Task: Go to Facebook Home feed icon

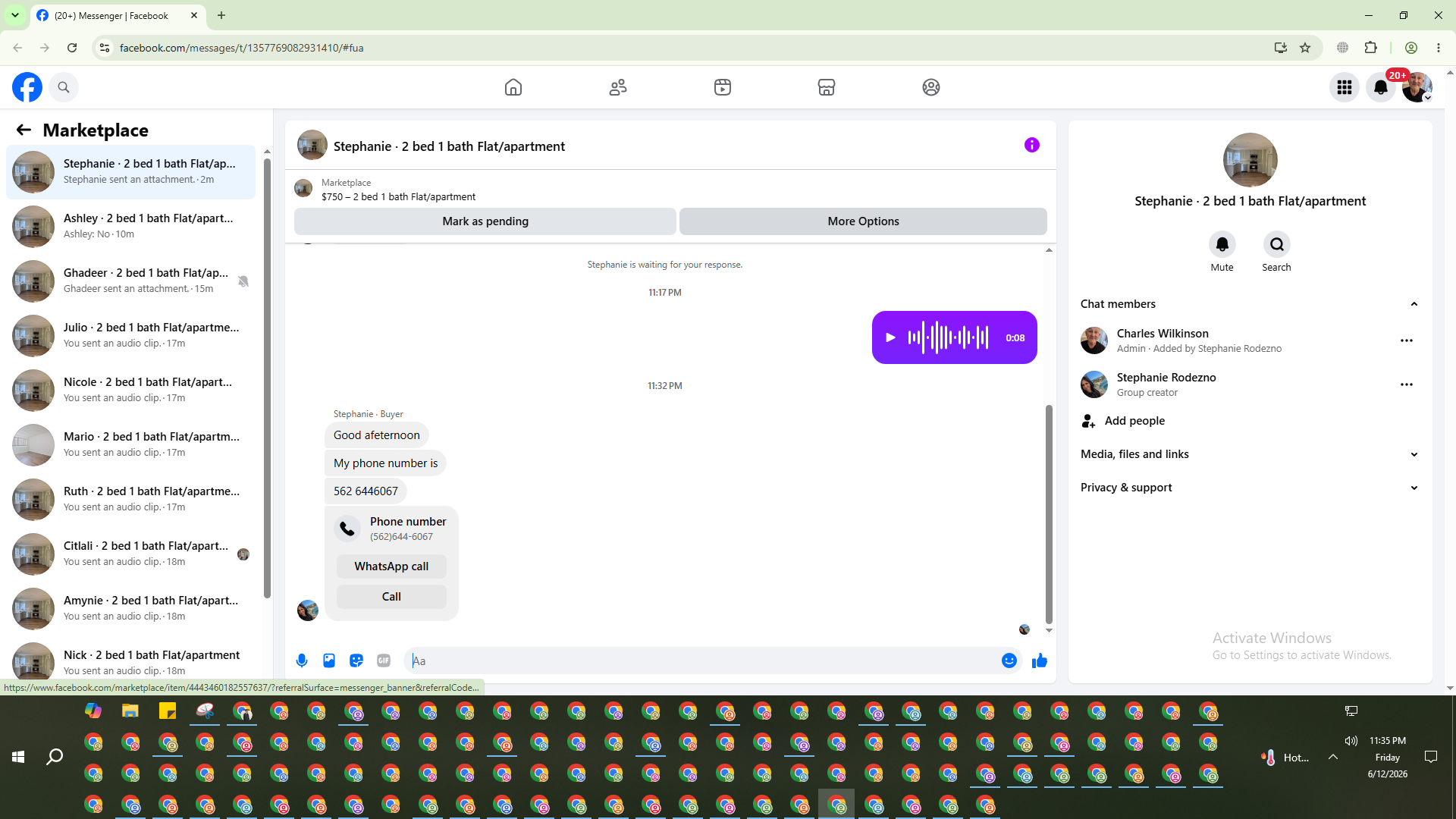Action: coord(513,87)
